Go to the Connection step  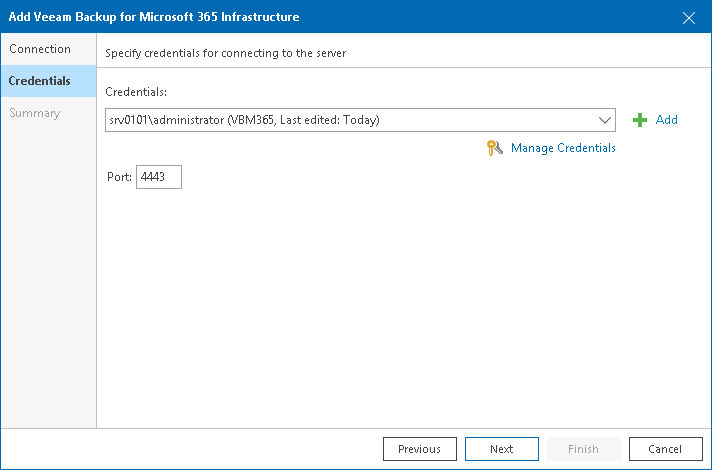click(x=48, y=49)
